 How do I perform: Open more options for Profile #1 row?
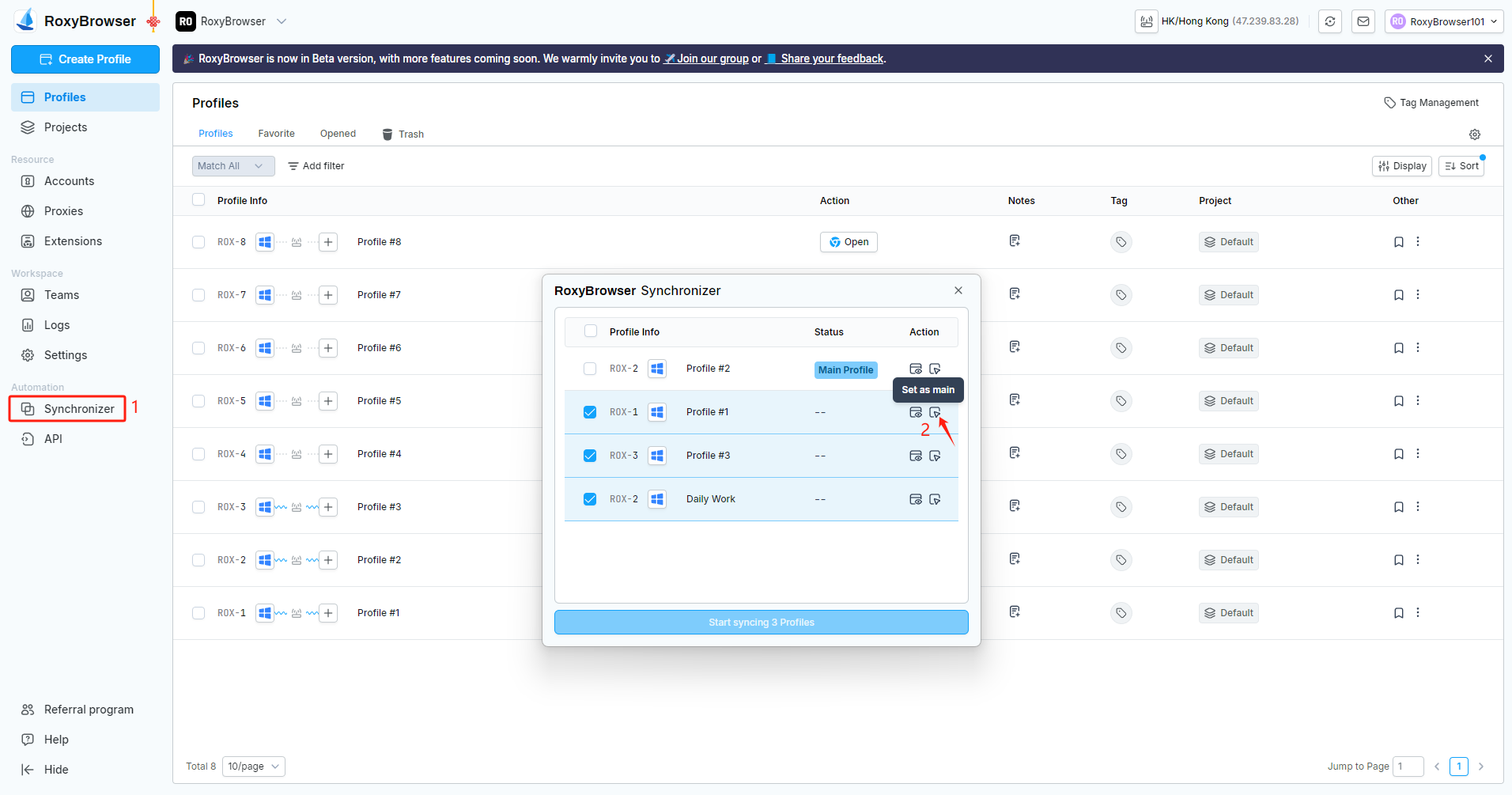[1418, 612]
